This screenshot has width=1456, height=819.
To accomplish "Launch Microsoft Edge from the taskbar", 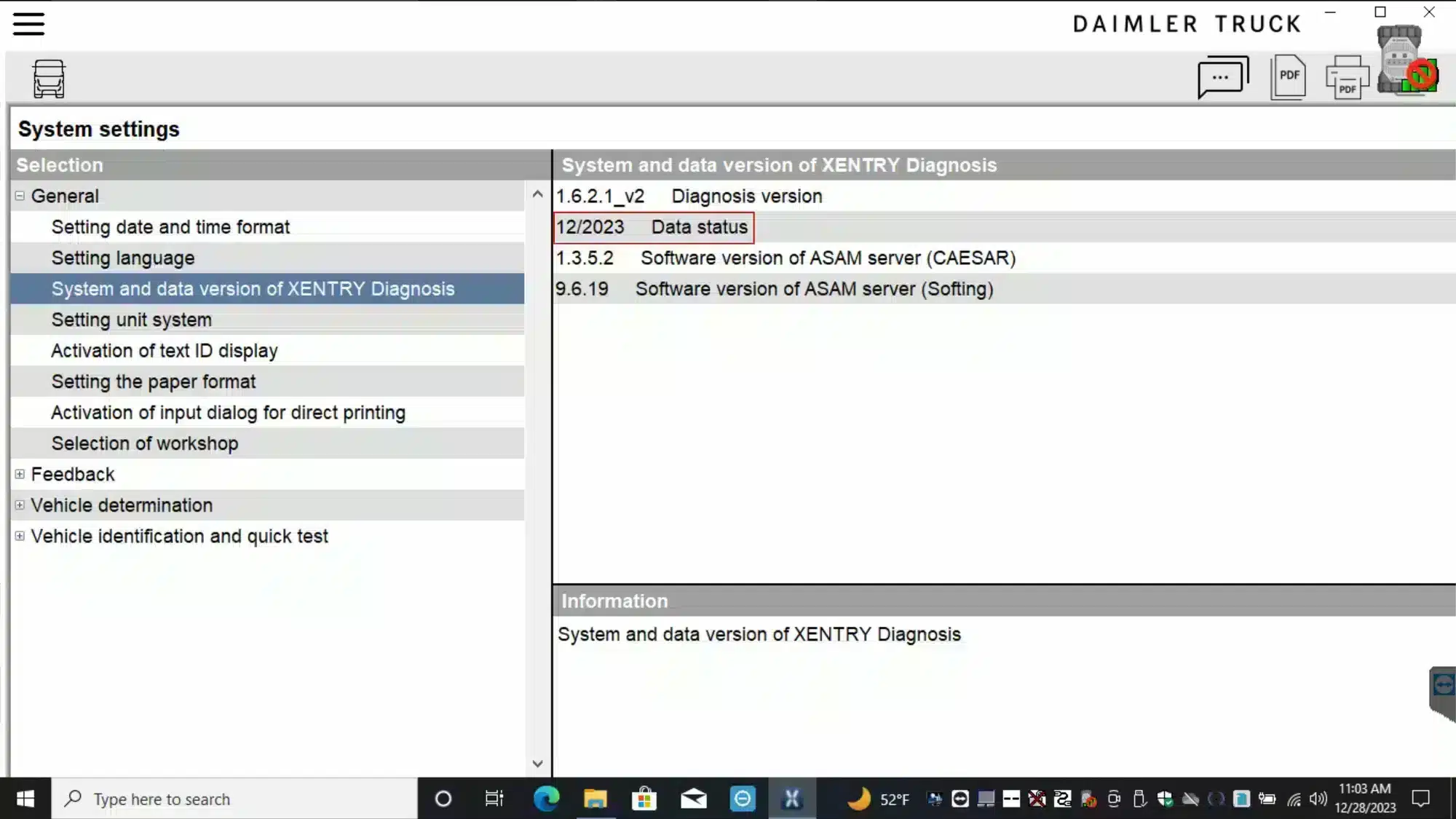I will tap(546, 799).
